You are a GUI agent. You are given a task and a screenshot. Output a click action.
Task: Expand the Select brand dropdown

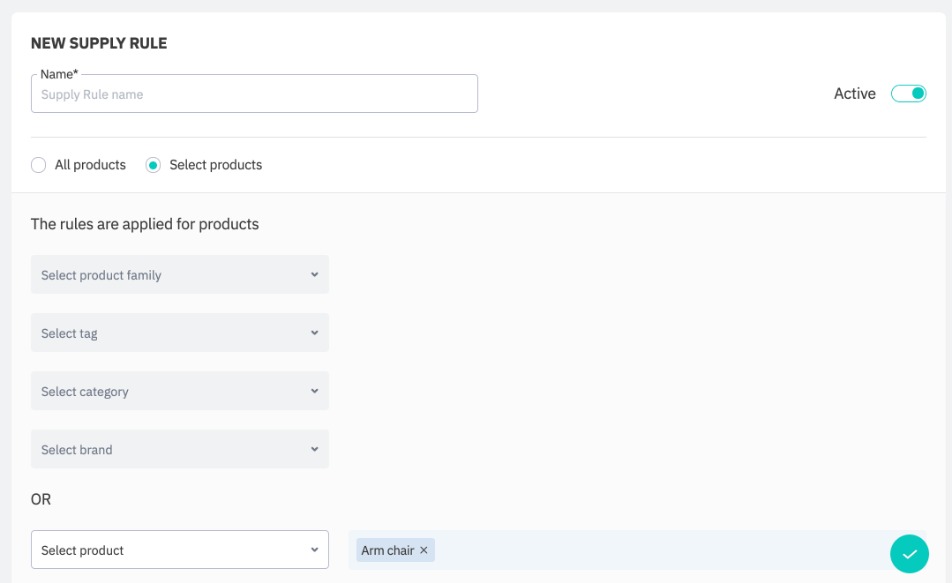tap(170, 449)
